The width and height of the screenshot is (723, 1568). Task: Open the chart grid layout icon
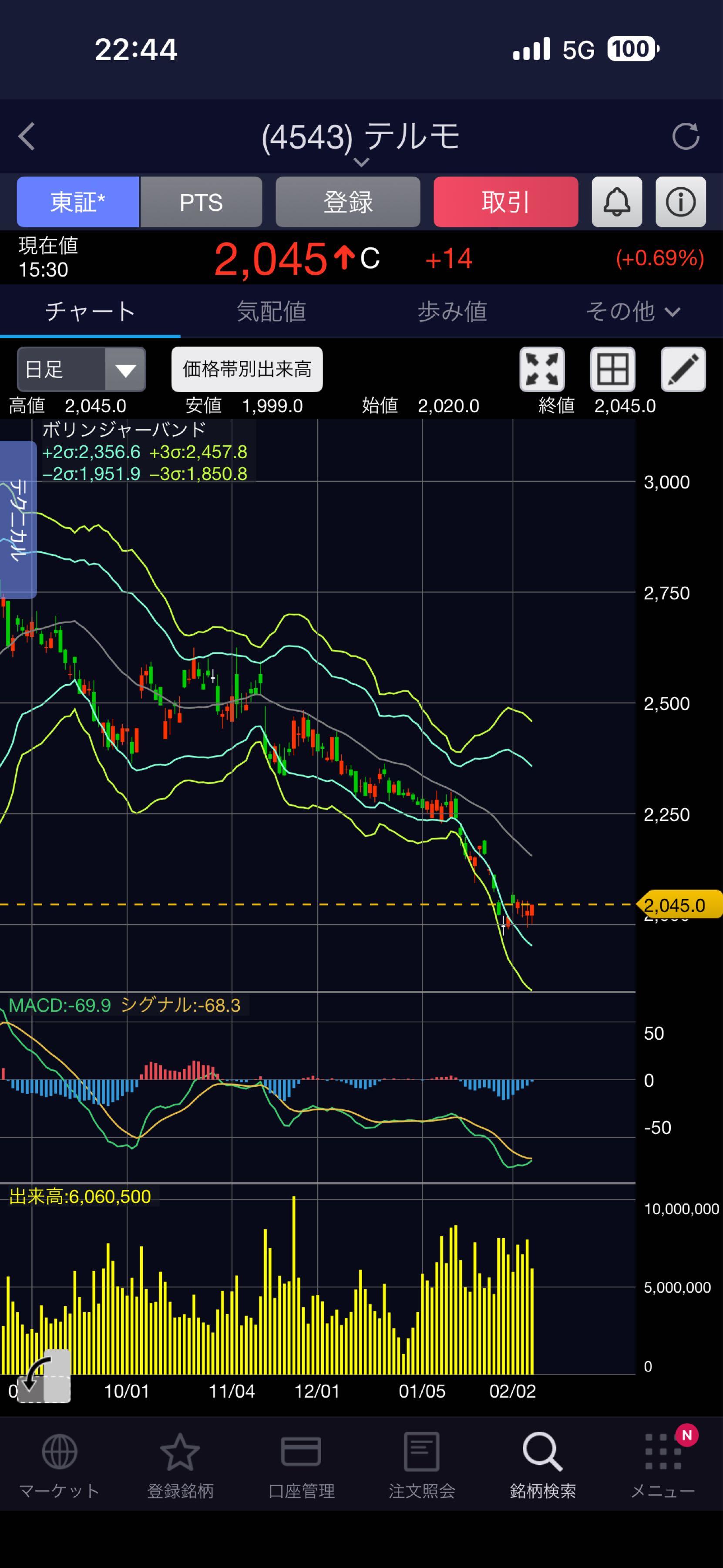click(x=612, y=369)
